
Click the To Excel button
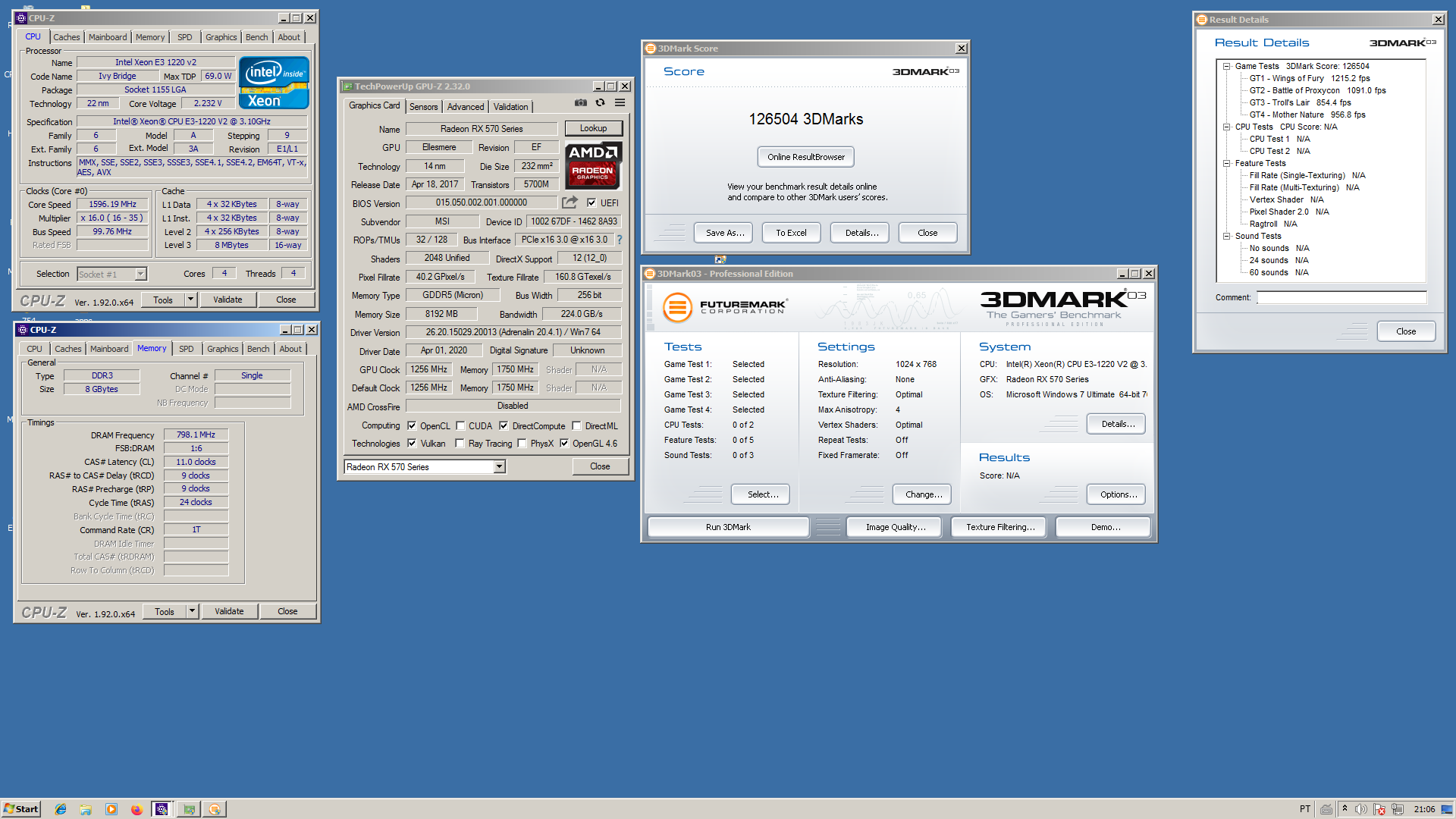(791, 233)
